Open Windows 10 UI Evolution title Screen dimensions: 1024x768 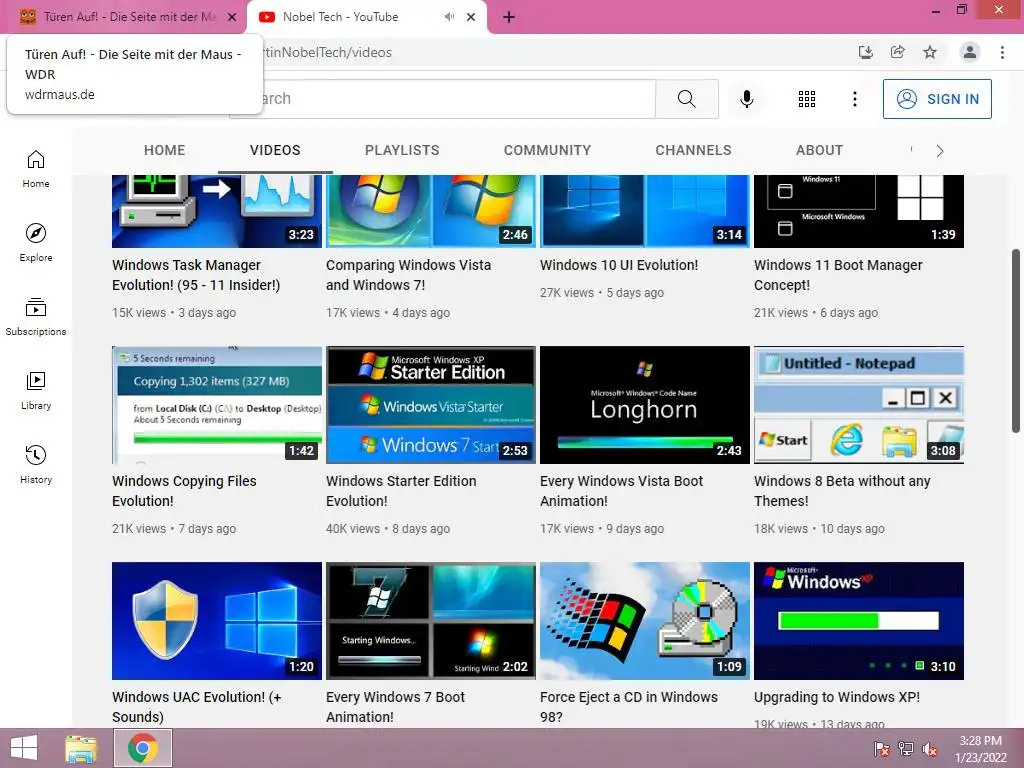[619, 265]
